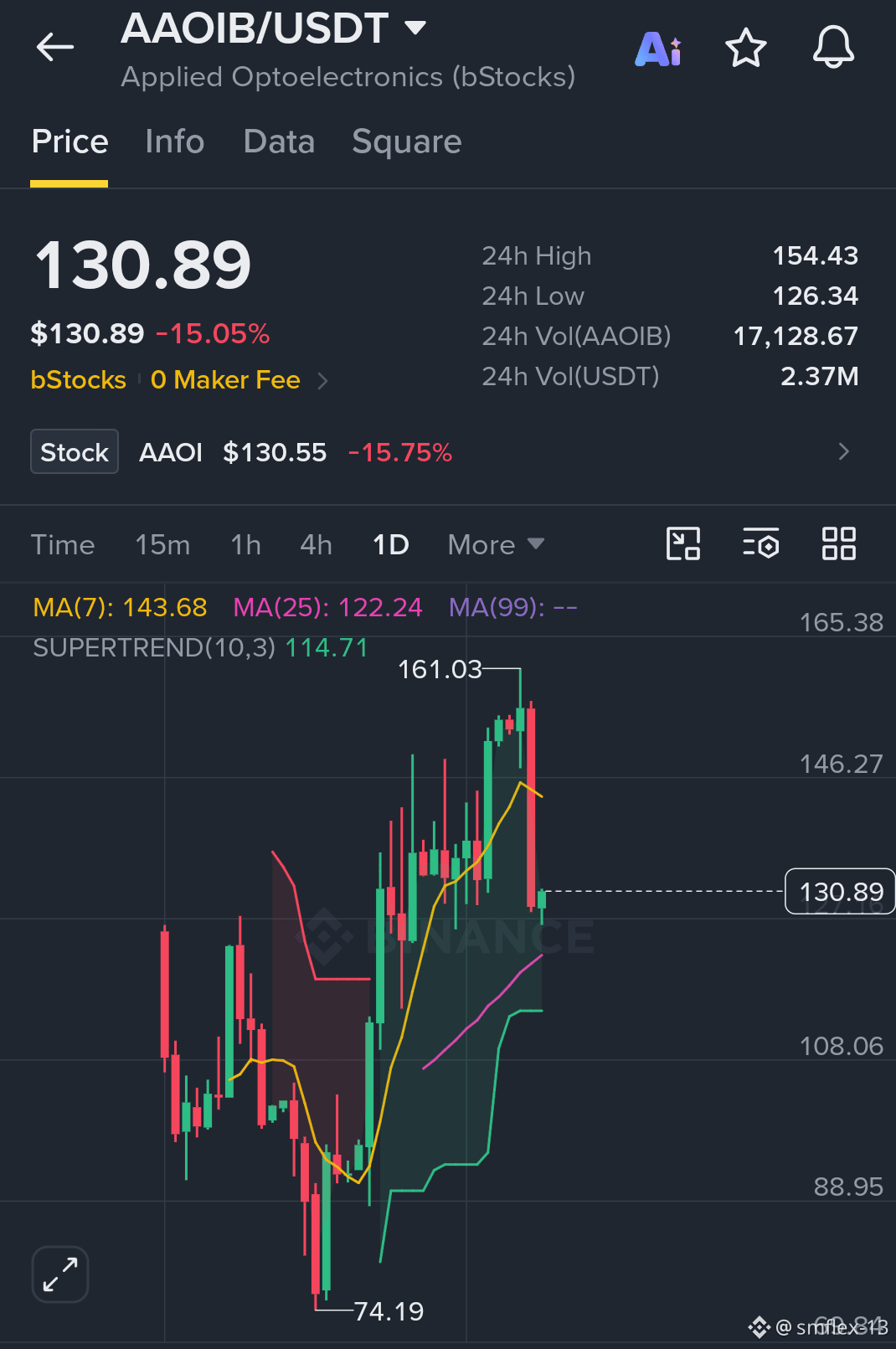The height and width of the screenshot is (1349, 896).
Task: Tap the 0 Maker Fee link
Action: 225,380
